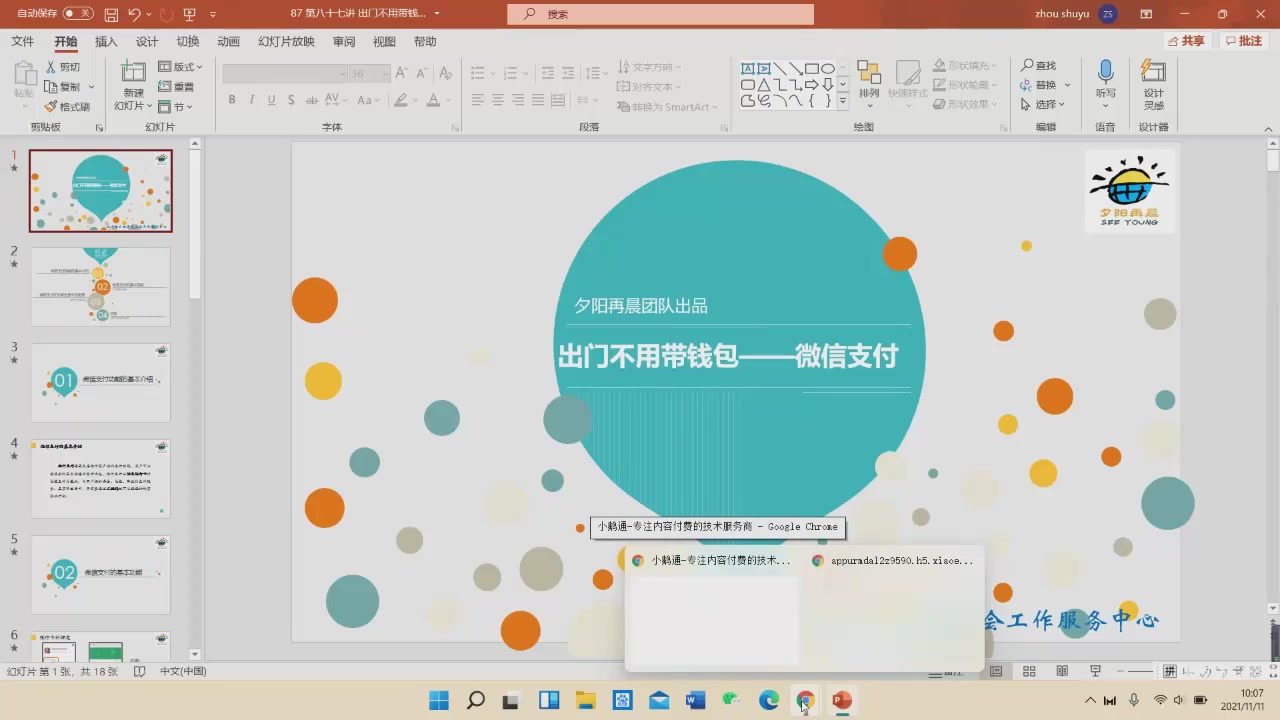
Task: Toggle Underline formatting
Action: tap(271, 100)
